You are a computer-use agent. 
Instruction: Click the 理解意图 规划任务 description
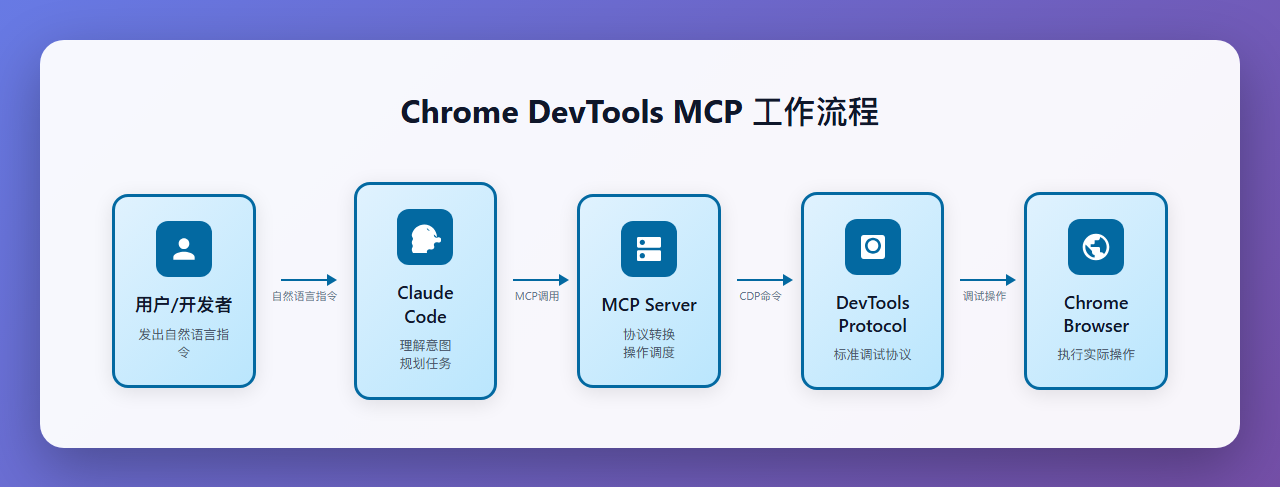(x=425, y=354)
